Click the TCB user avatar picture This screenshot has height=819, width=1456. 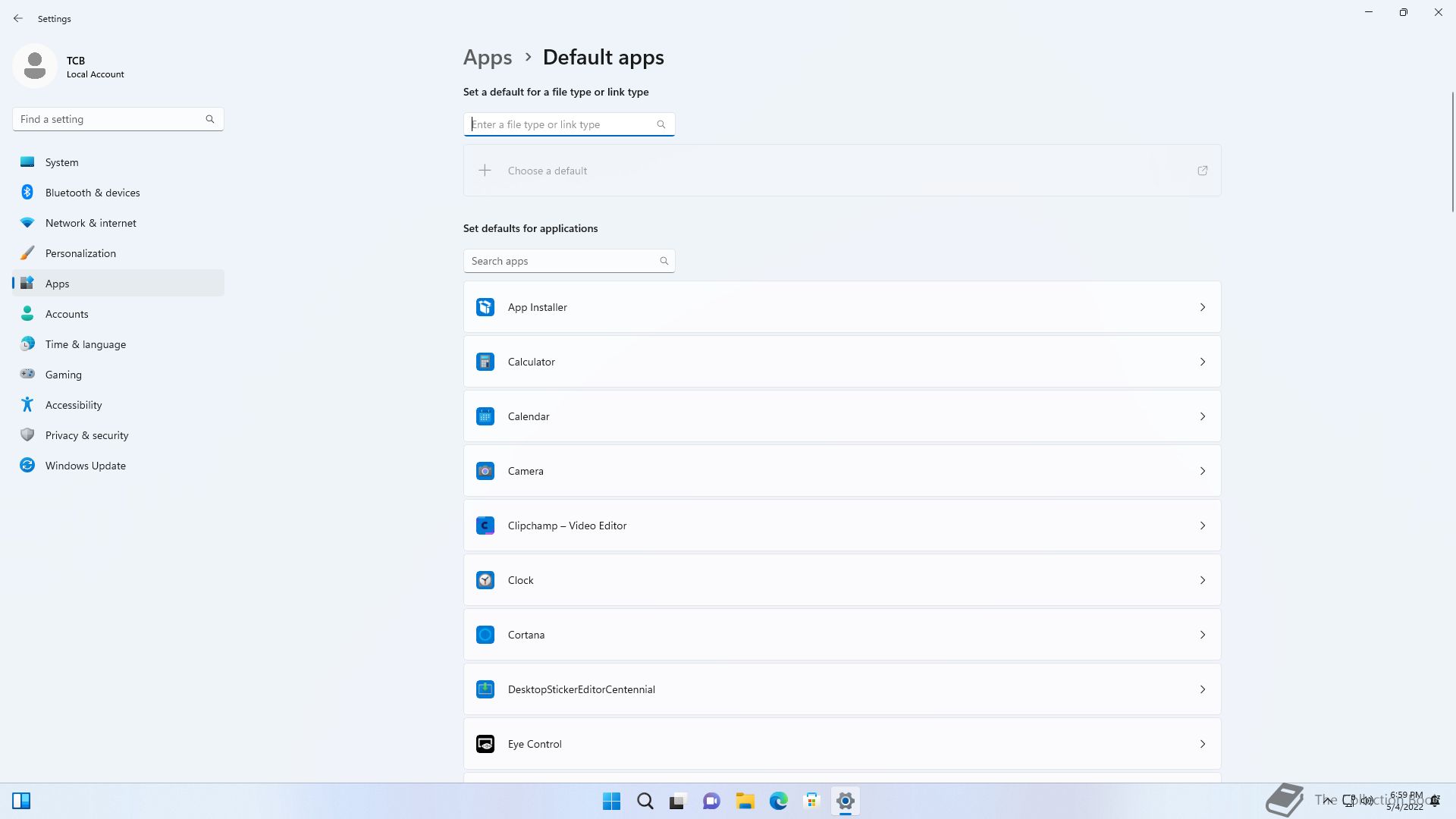point(35,66)
